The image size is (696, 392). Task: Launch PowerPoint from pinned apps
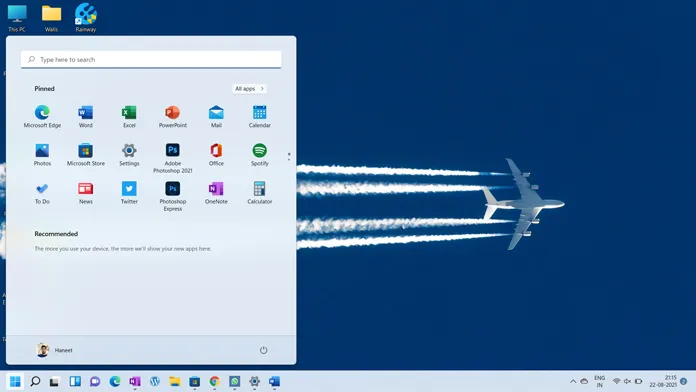pyautogui.click(x=173, y=117)
